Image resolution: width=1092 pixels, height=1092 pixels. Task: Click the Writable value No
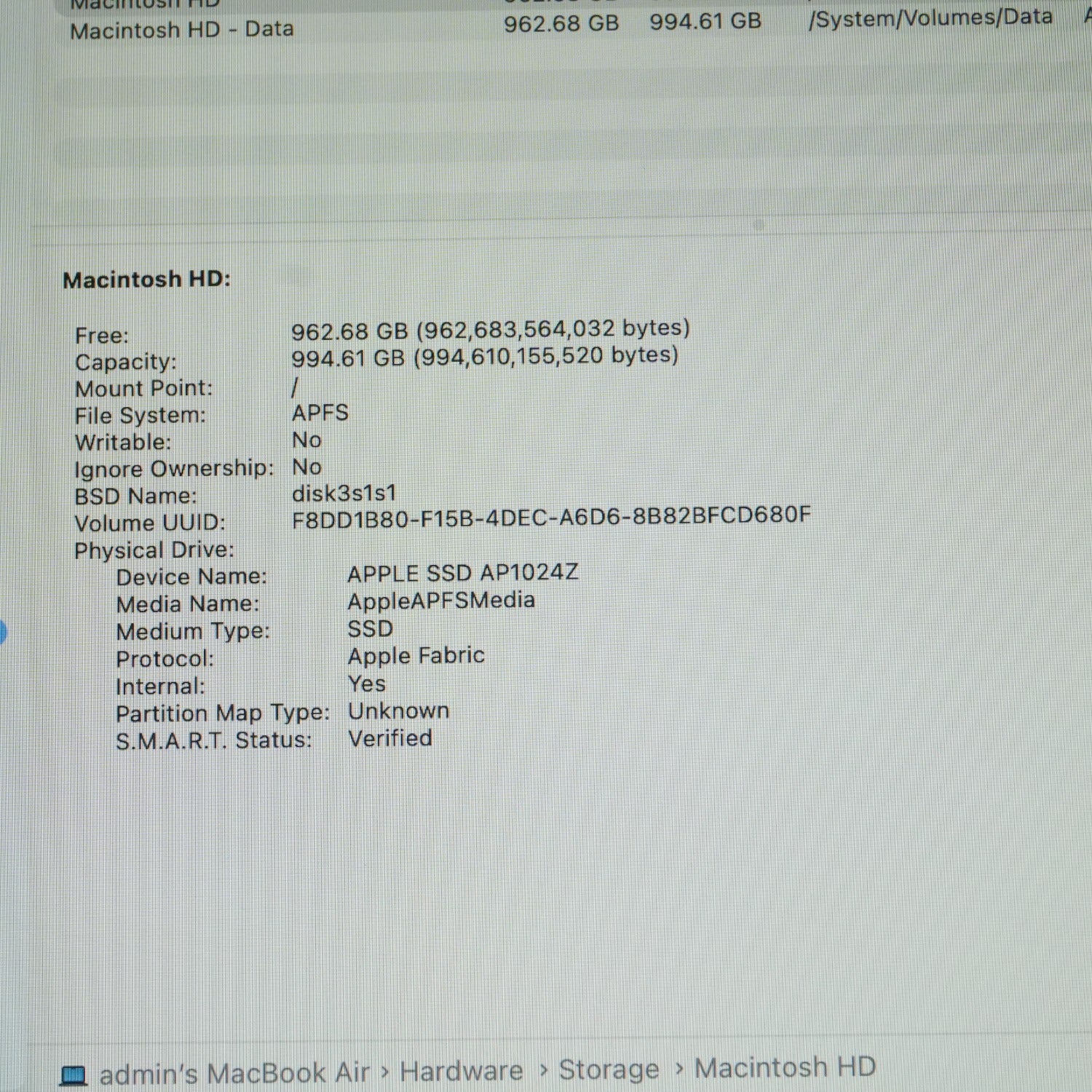coord(306,440)
